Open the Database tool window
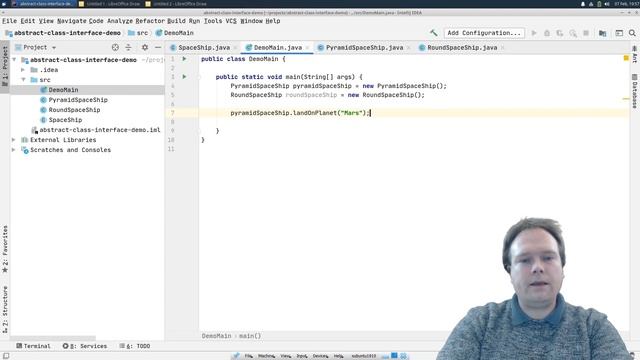Viewport: 640px width, 360px height. (635, 91)
